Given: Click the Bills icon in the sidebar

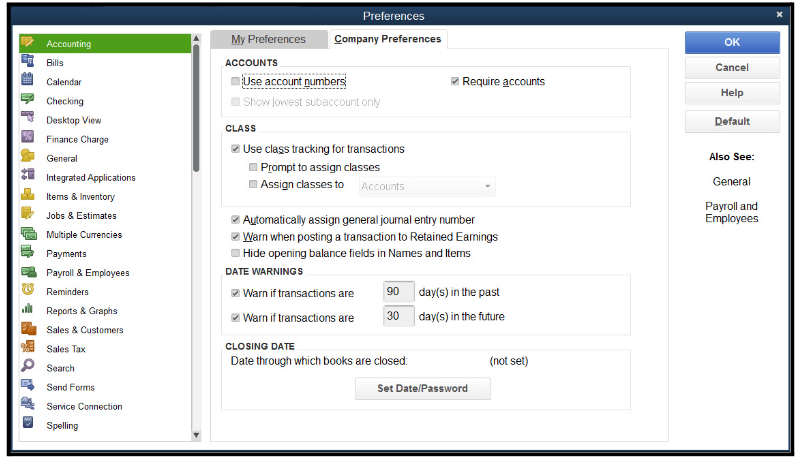Looking at the screenshot, I should coord(28,62).
